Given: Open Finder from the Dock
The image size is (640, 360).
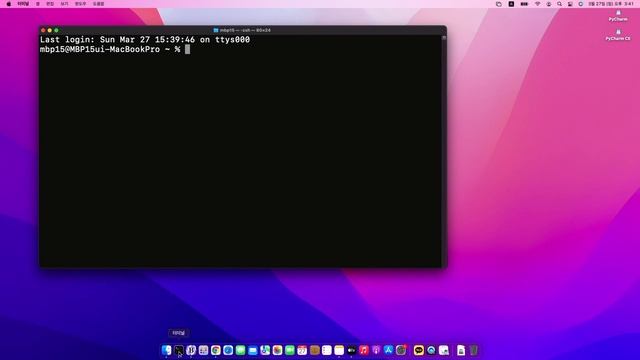Looking at the screenshot, I should click(x=167, y=350).
